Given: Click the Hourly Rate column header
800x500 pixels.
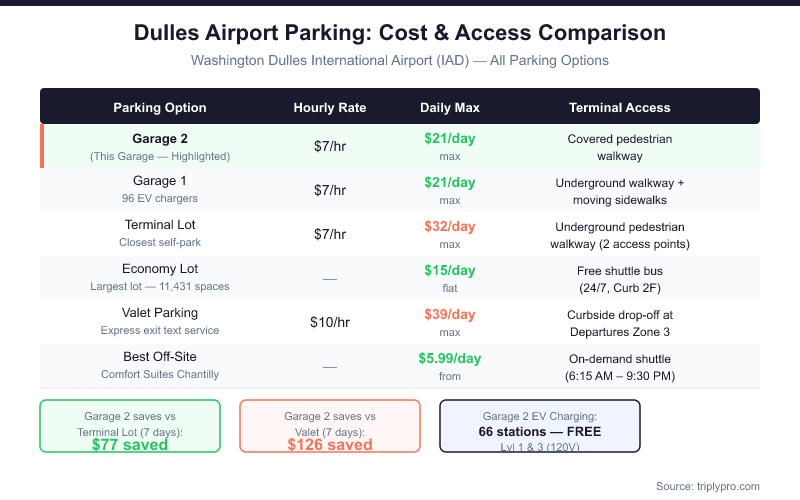Looking at the screenshot, I should coord(330,107).
